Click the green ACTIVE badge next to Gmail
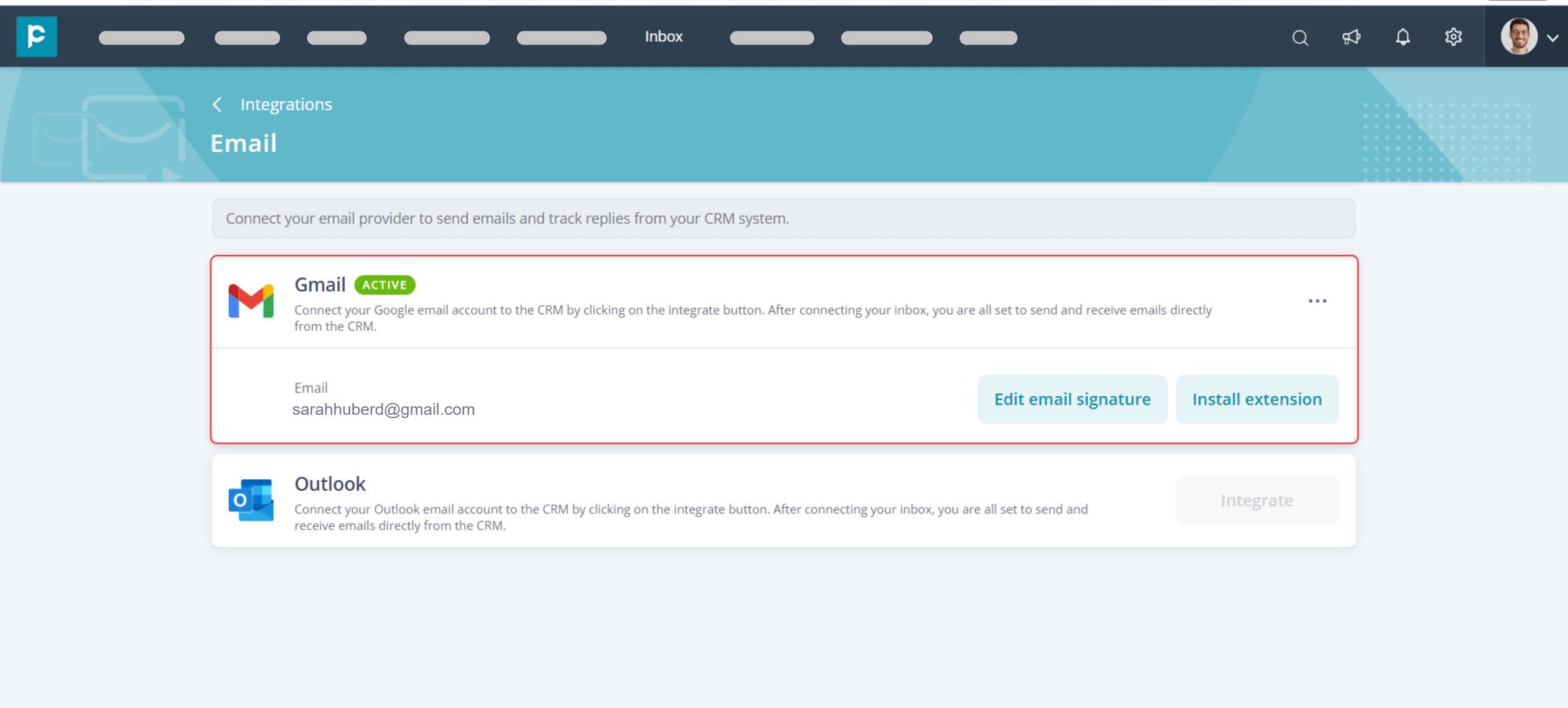The height and width of the screenshot is (708, 1568). 384,285
